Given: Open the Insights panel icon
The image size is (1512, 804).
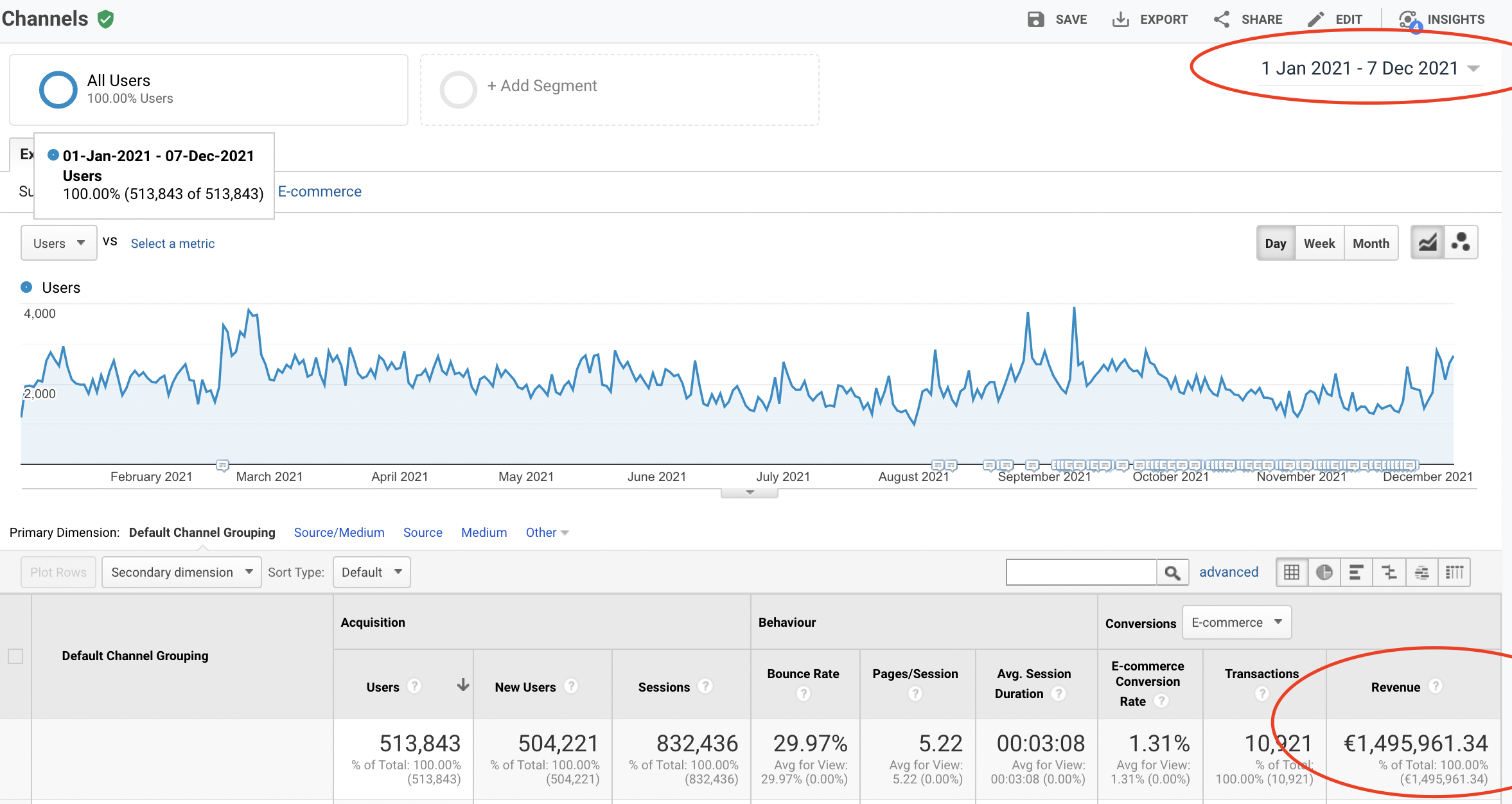Looking at the screenshot, I should [1409, 19].
